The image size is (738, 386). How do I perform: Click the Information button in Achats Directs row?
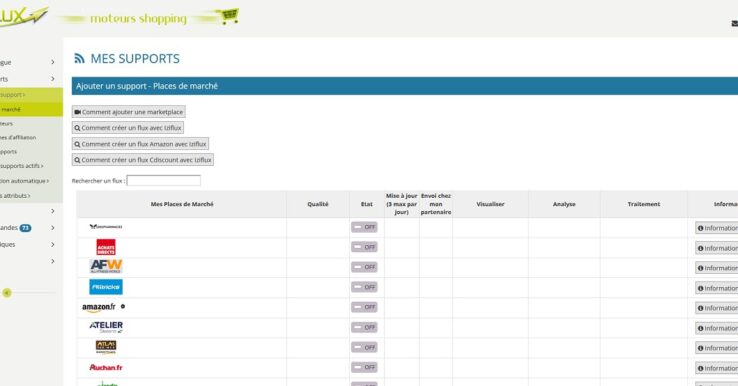point(717,248)
